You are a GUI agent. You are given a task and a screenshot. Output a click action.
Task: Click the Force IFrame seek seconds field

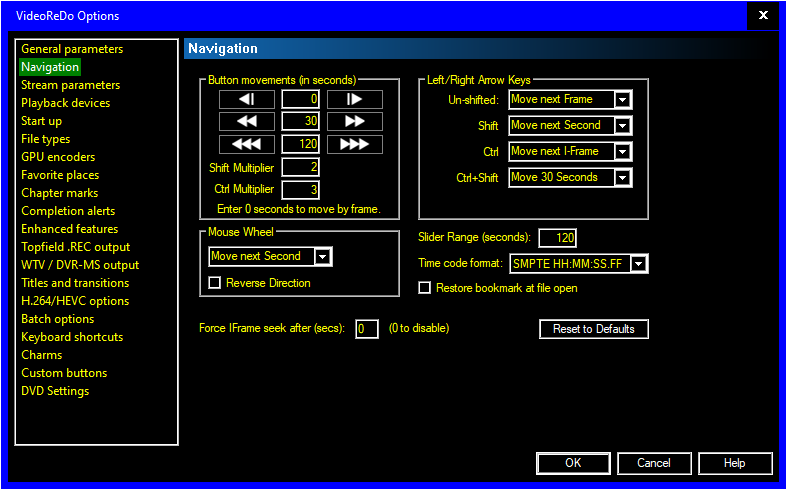(366, 329)
